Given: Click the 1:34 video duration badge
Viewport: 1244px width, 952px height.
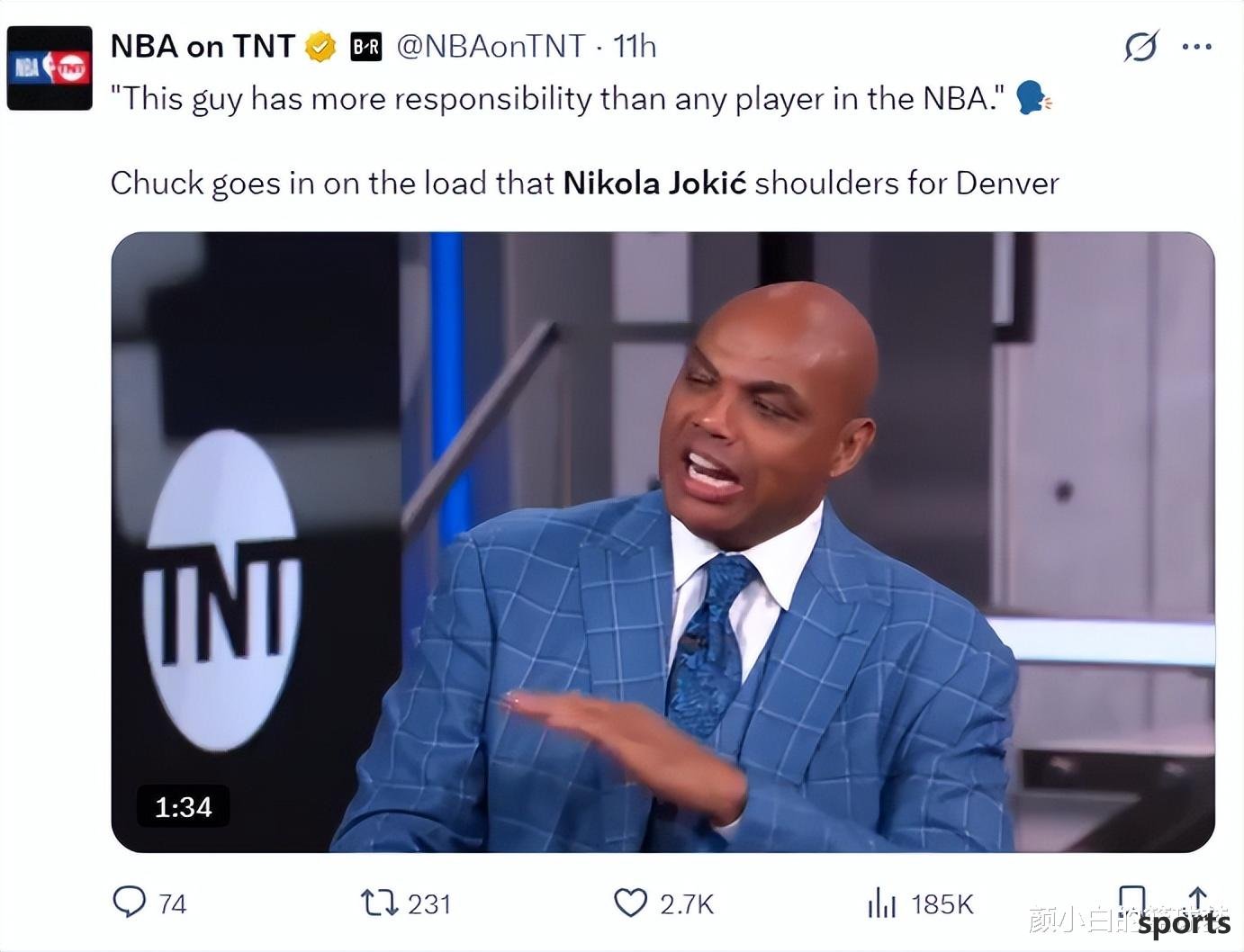Looking at the screenshot, I should pyautogui.click(x=184, y=807).
